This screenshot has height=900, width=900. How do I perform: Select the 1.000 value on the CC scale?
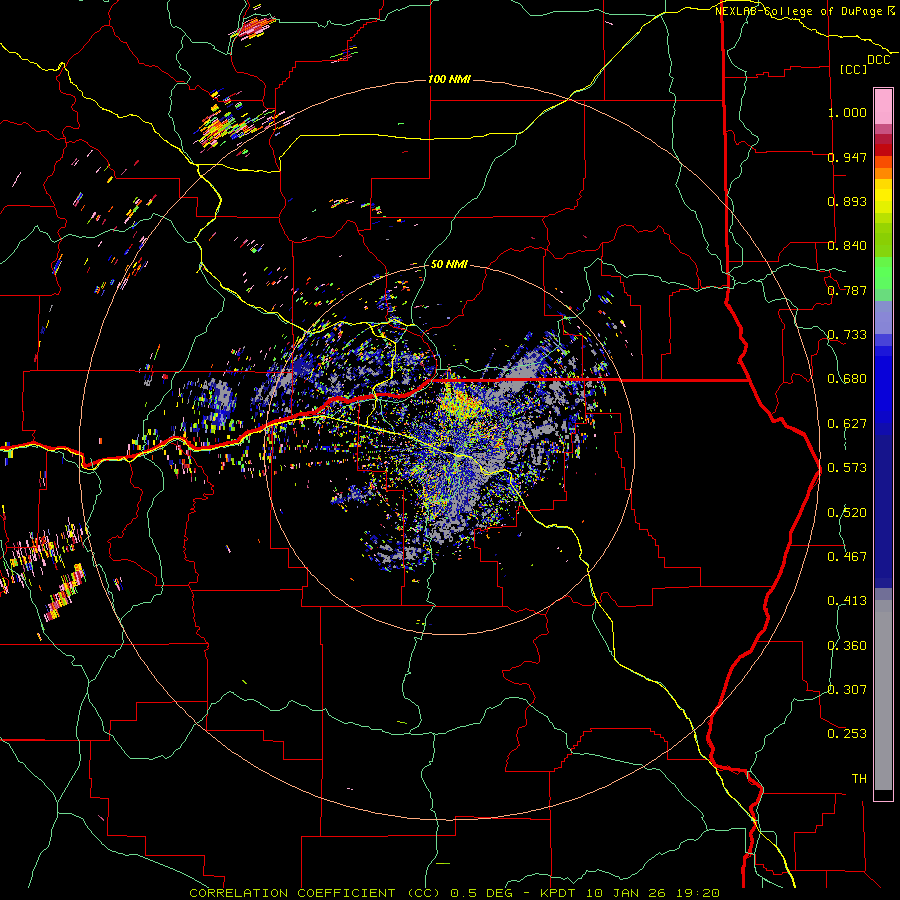[847, 112]
